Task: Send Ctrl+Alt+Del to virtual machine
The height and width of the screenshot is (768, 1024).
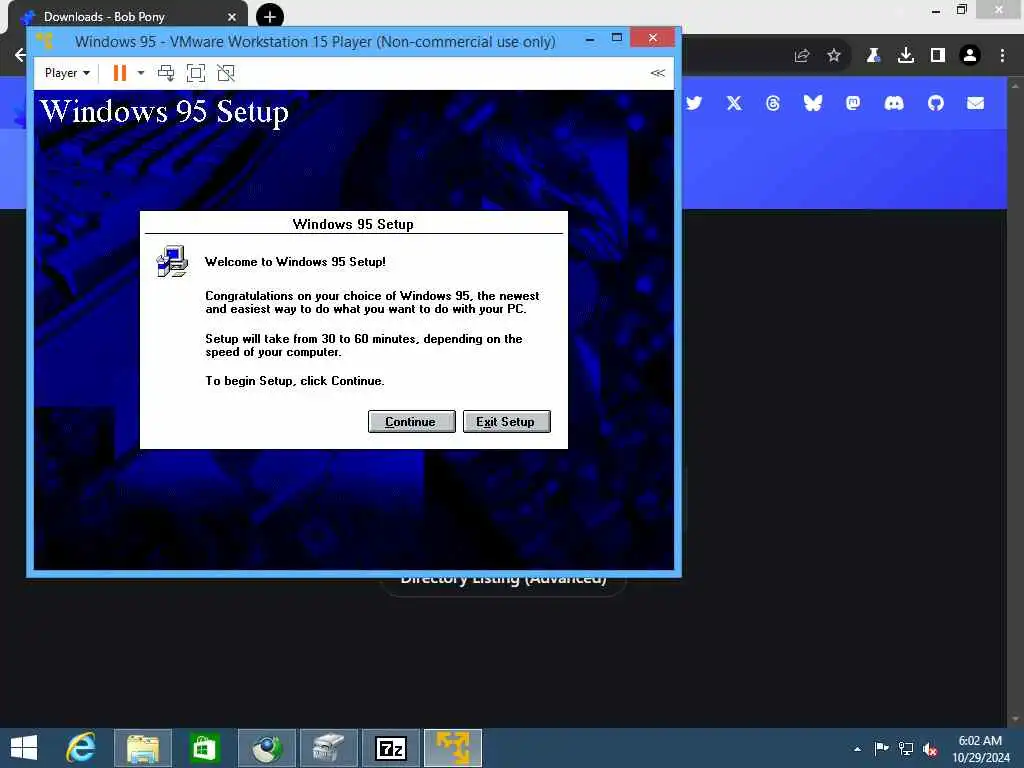Action: pos(166,73)
